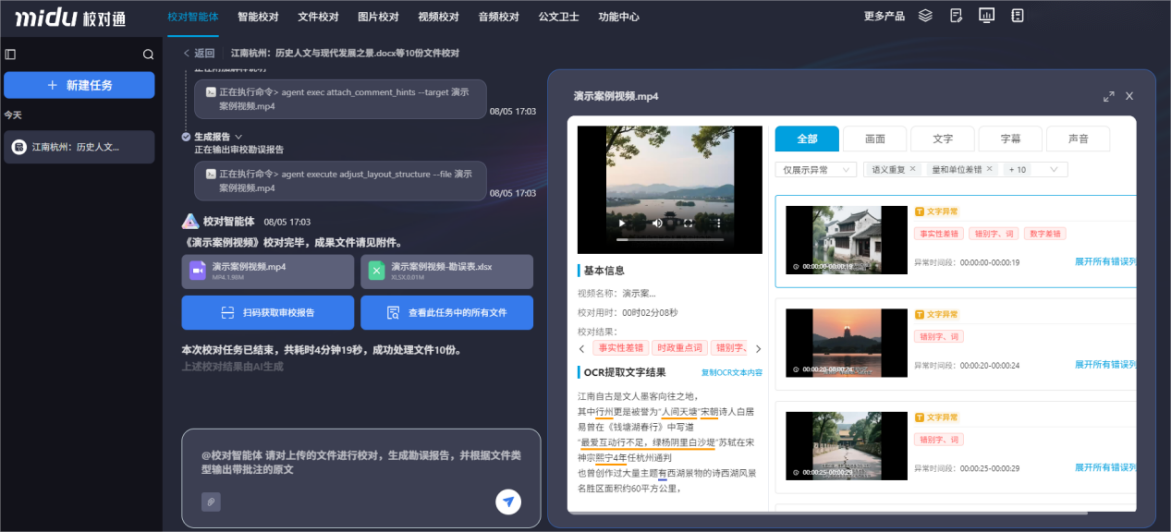This screenshot has height=532, width=1171.
Task: Open the monitor chart icon in header
Action: (x=987, y=16)
